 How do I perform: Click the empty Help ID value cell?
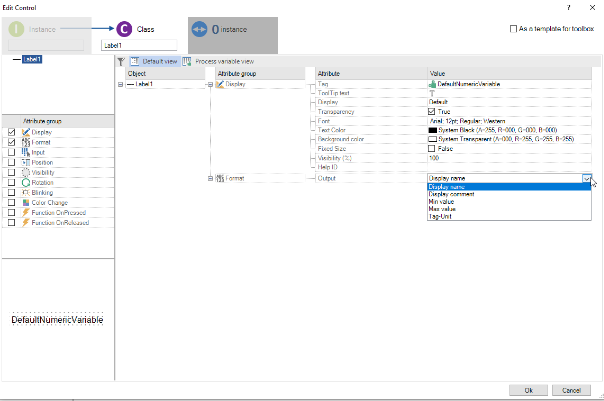click(509, 167)
